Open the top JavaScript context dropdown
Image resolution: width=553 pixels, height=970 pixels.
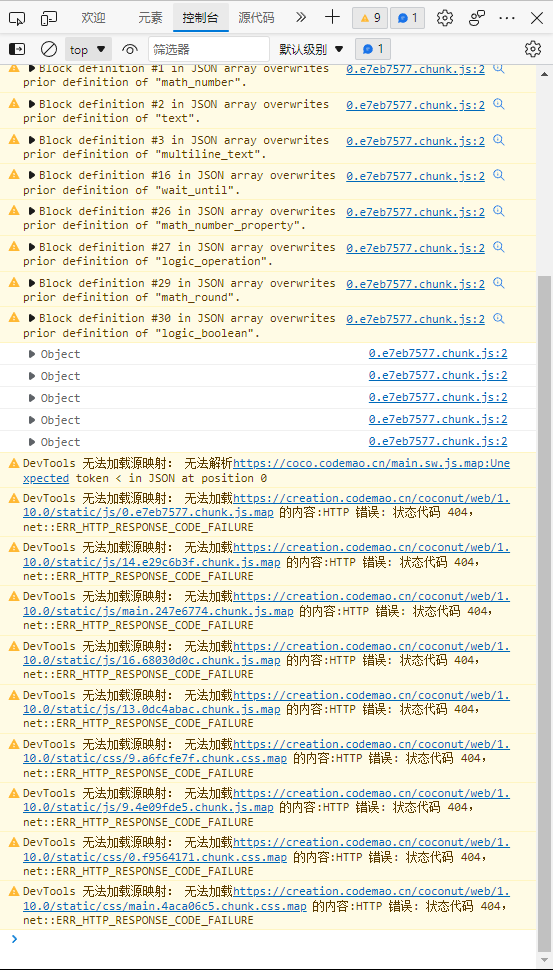click(88, 49)
